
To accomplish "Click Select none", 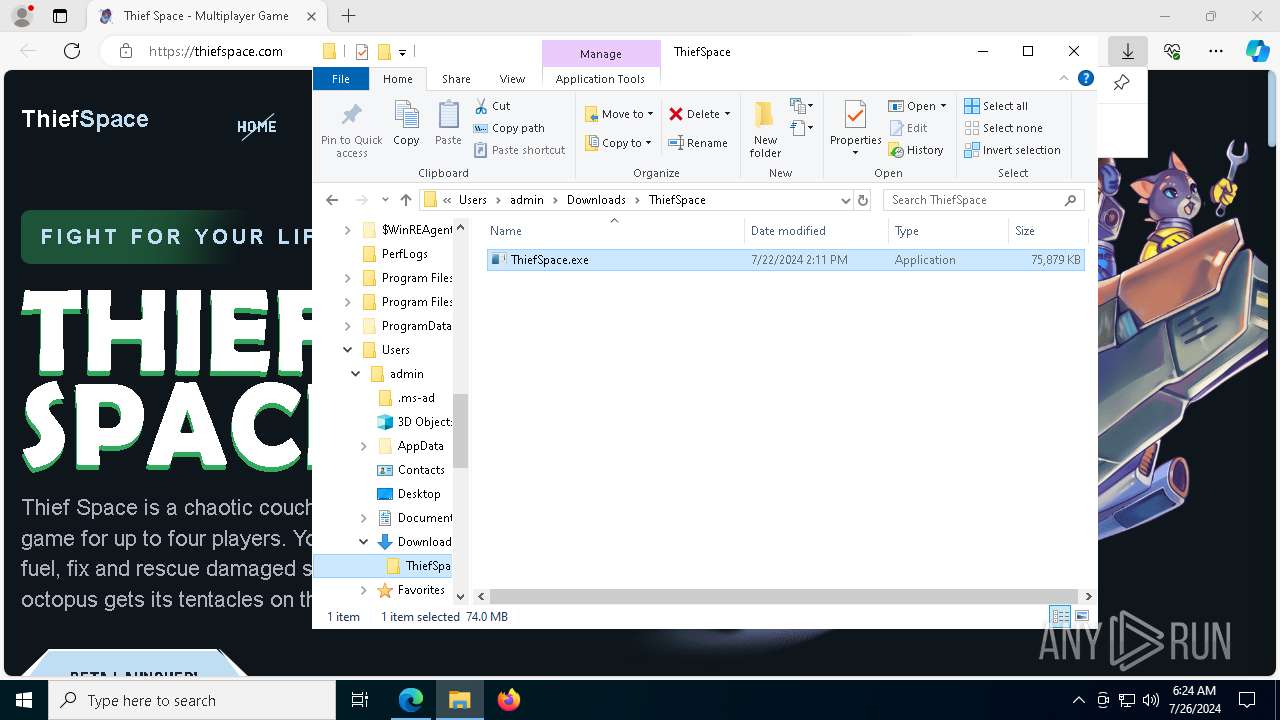I will (x=1003, y=128).
